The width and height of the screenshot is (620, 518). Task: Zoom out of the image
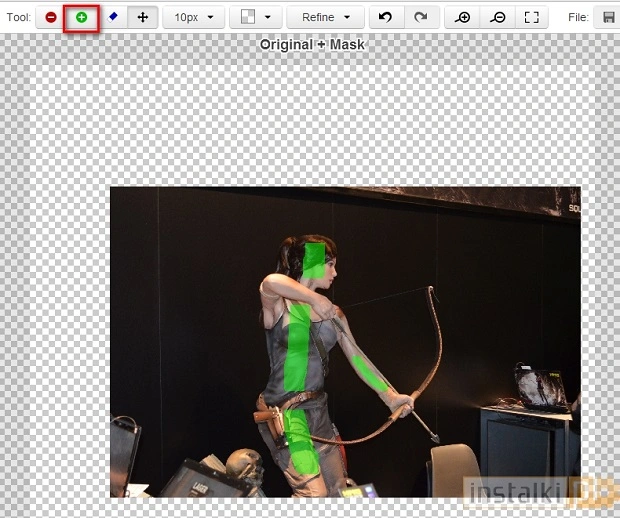pyautogui.click(x=497, y=17)
